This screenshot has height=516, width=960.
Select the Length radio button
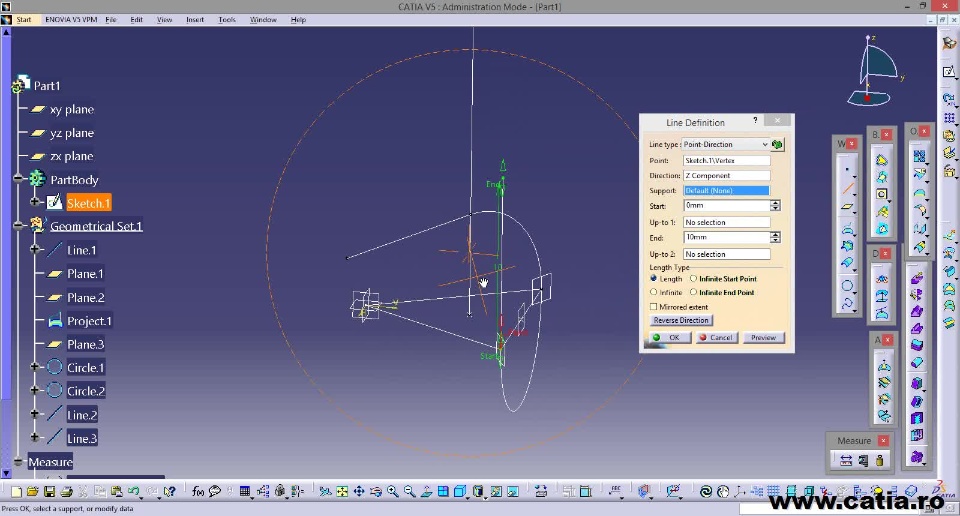pos(653,279)
